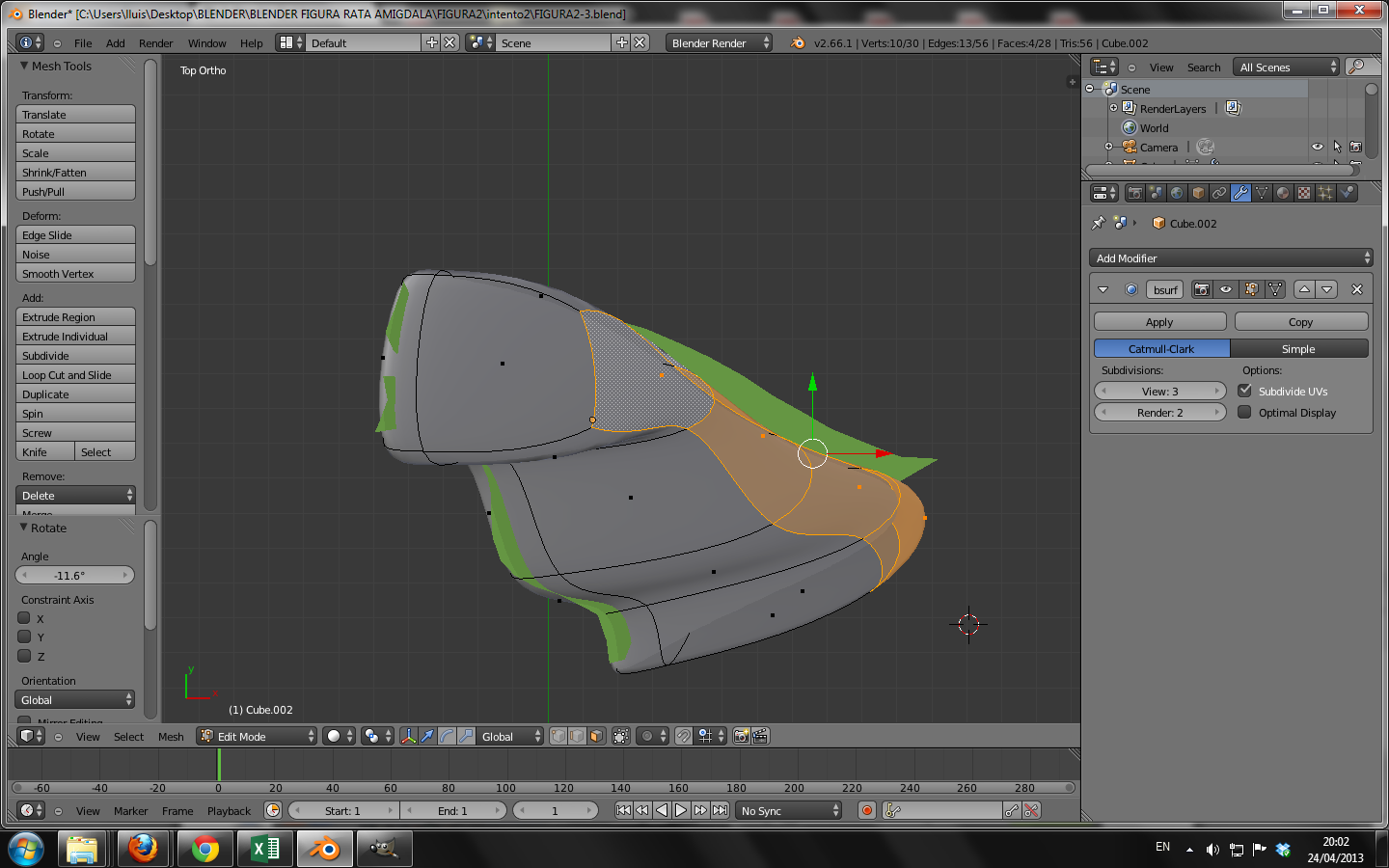Move bsurf modifier up with arrow
This screenshot has height=868, width=1389.
pos(1304,289)
